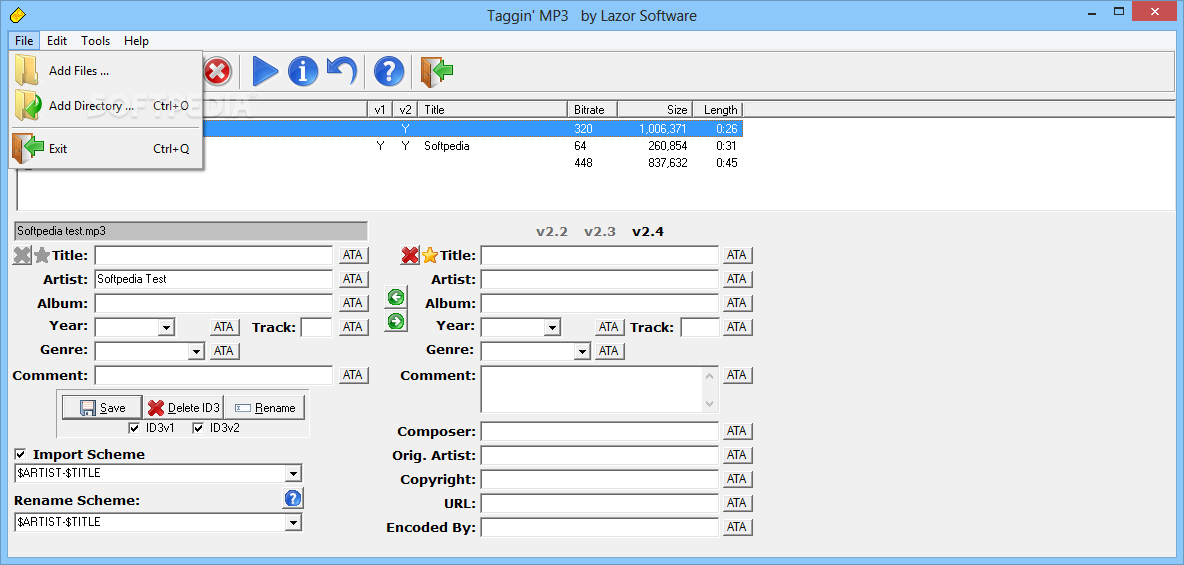The image size is (1184, 565).
Task: Expand the Rename Scheme combo box
Action: (293, 522)
